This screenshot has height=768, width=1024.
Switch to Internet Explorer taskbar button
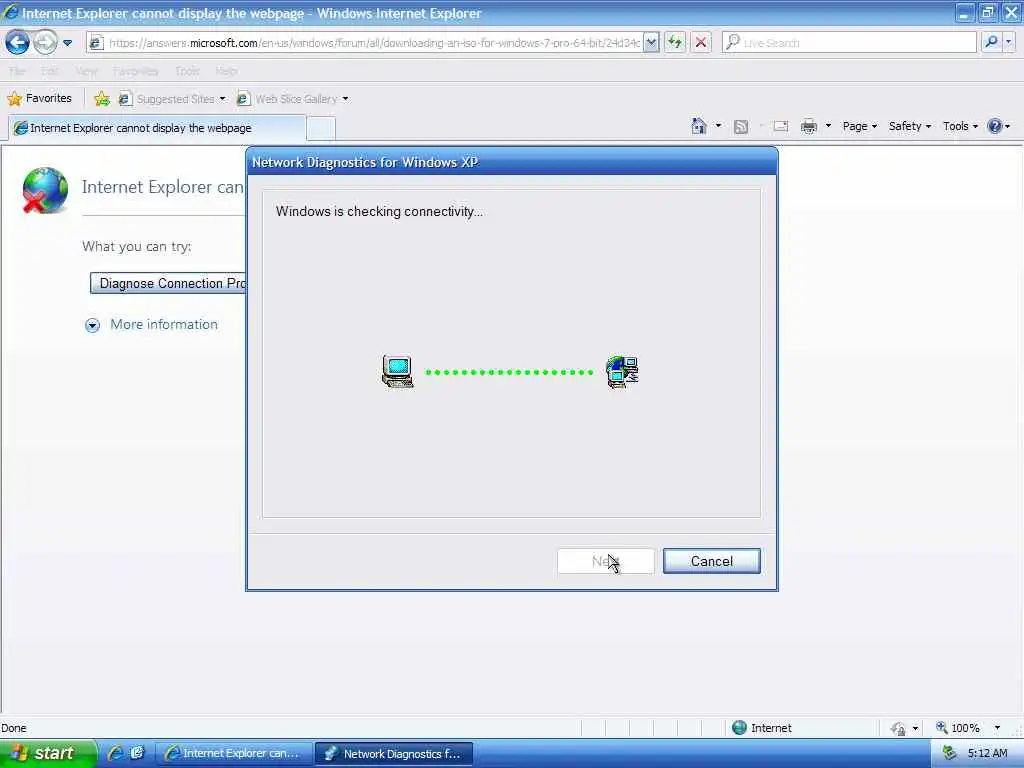pyautogui.click(x=234, y=754)
